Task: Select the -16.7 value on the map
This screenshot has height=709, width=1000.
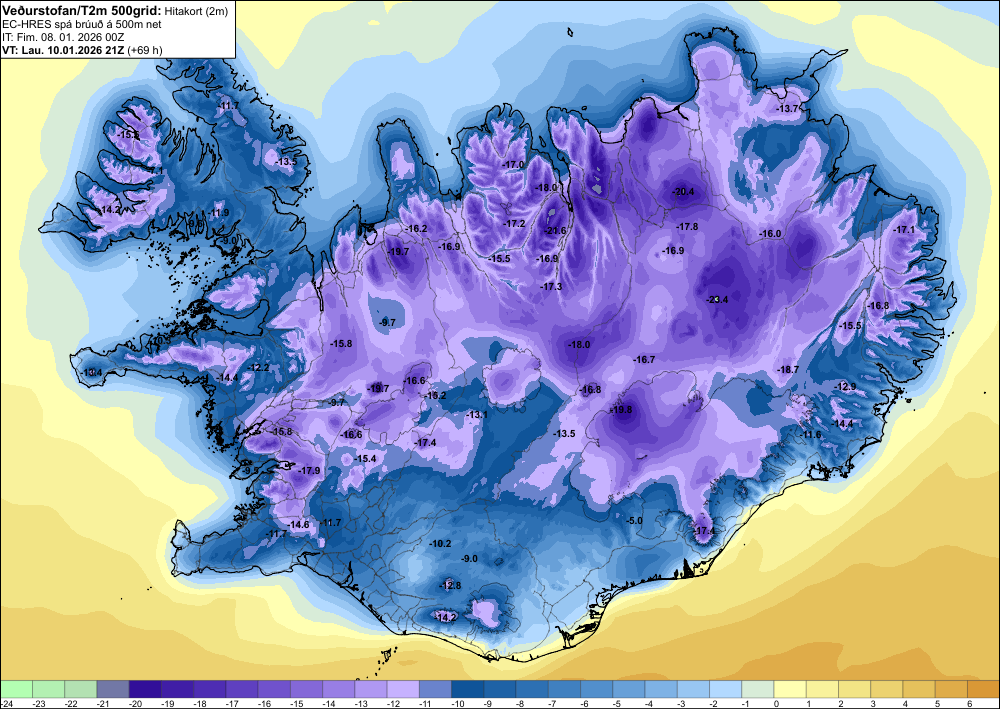Action: tap(644, 360)
